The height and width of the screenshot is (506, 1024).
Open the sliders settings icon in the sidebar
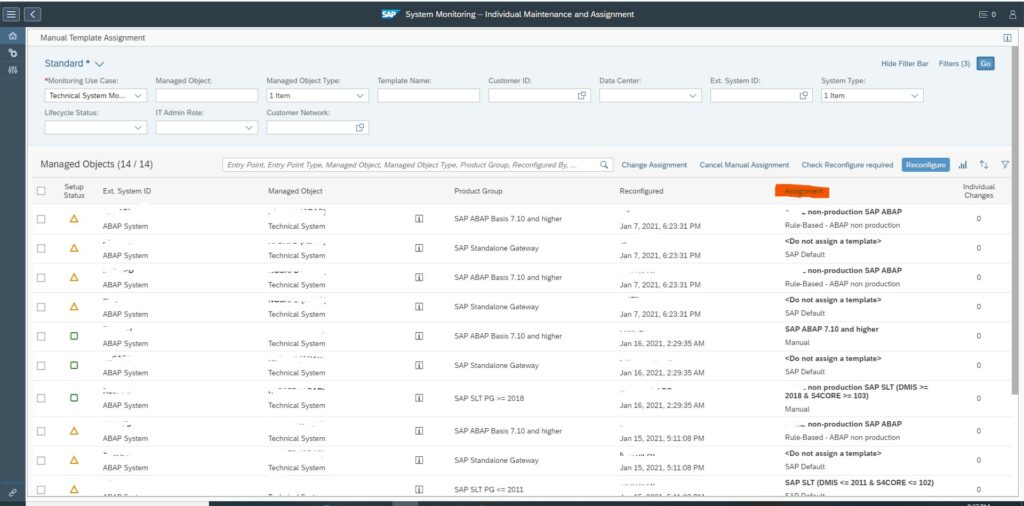point(12,70)
